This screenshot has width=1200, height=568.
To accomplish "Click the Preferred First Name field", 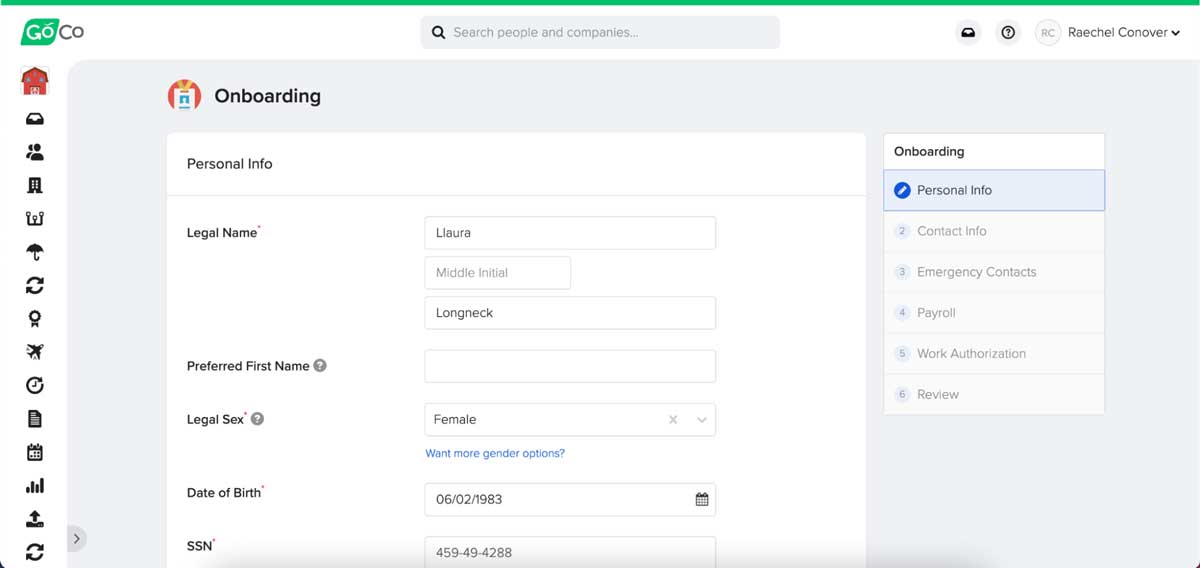I will coord(570,366).
